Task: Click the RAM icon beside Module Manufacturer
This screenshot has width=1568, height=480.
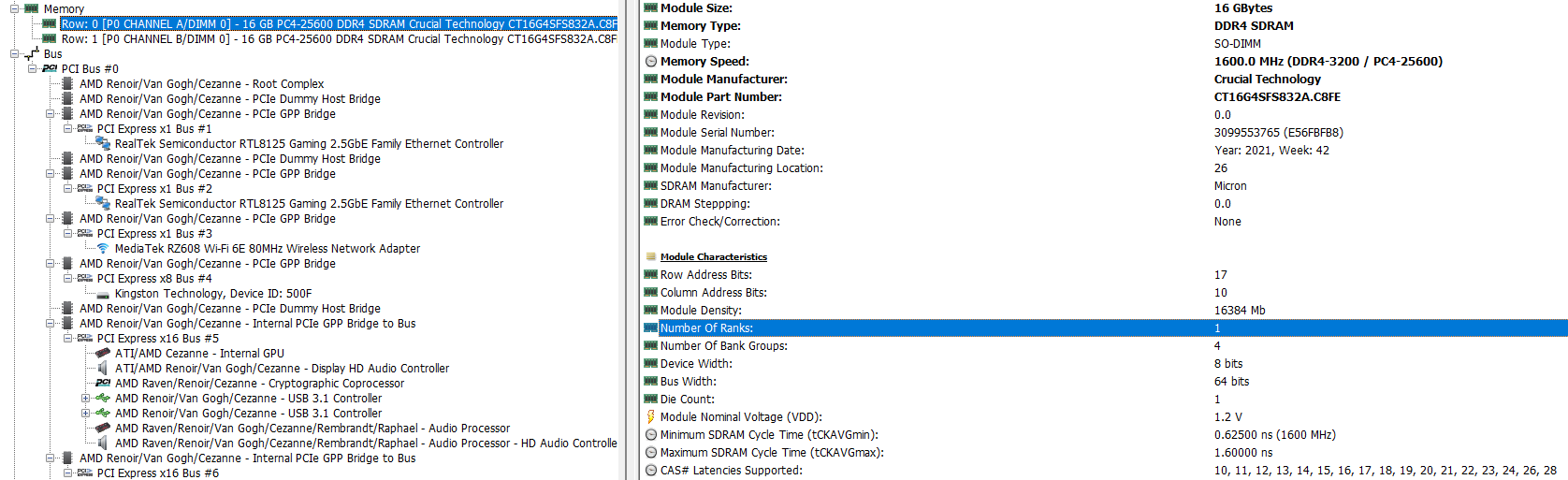Action: click(x=651, y=80)
